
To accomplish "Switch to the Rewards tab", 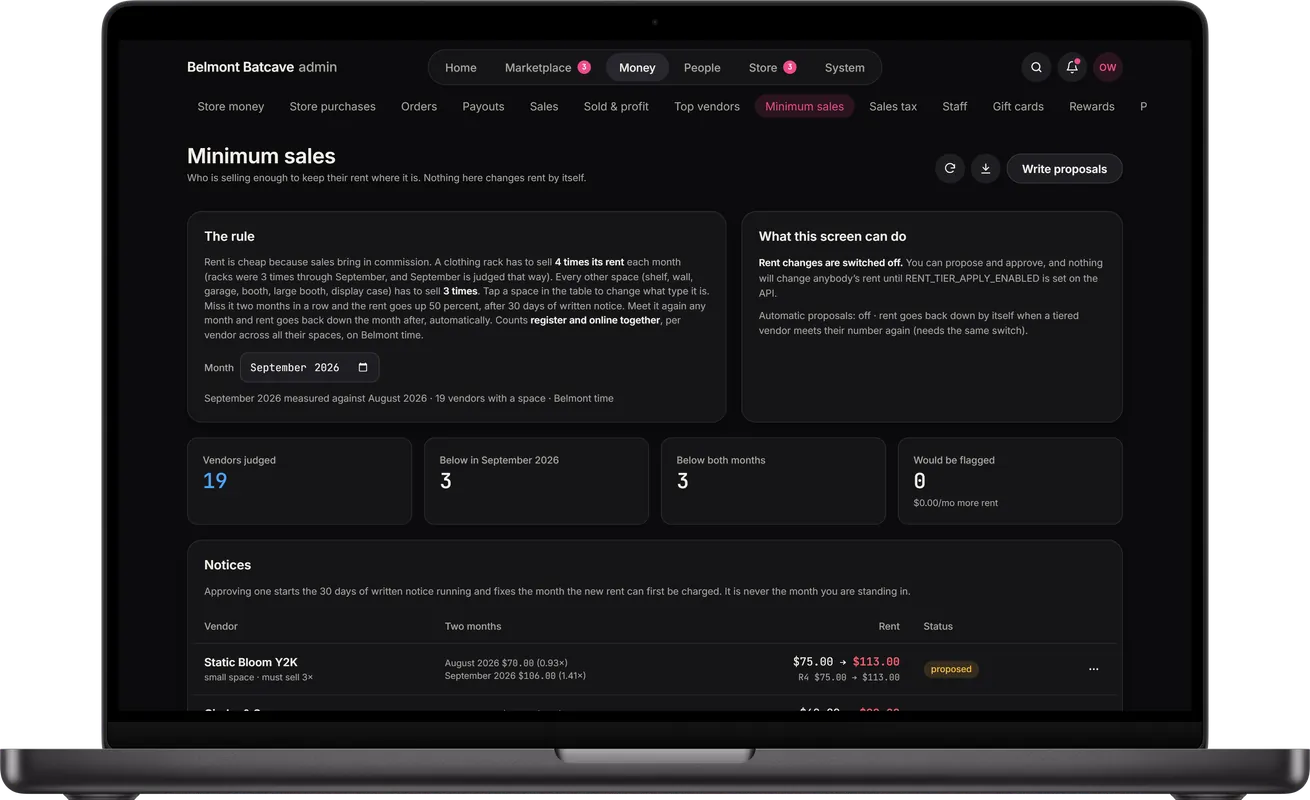I will (x=1092, y=106).
